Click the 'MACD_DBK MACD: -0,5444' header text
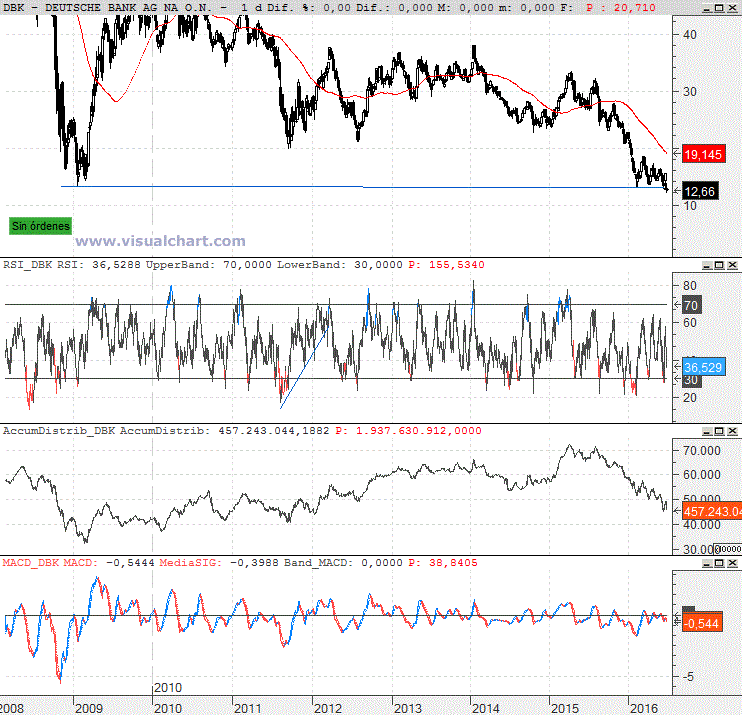The height and width of the screenshot is (715, 742). [79, 563]
